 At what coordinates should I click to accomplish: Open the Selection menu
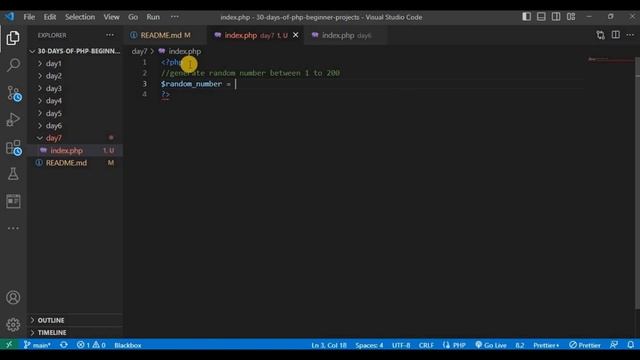click(x=80, y=17)
